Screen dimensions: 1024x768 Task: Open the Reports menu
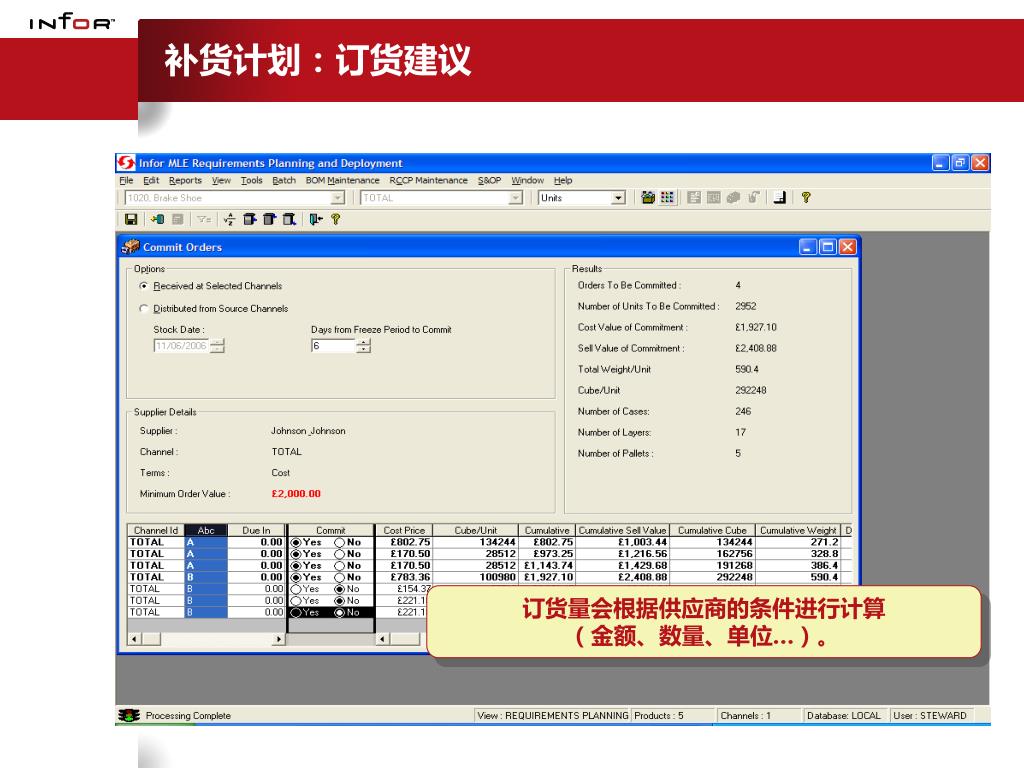coord(185,180)
